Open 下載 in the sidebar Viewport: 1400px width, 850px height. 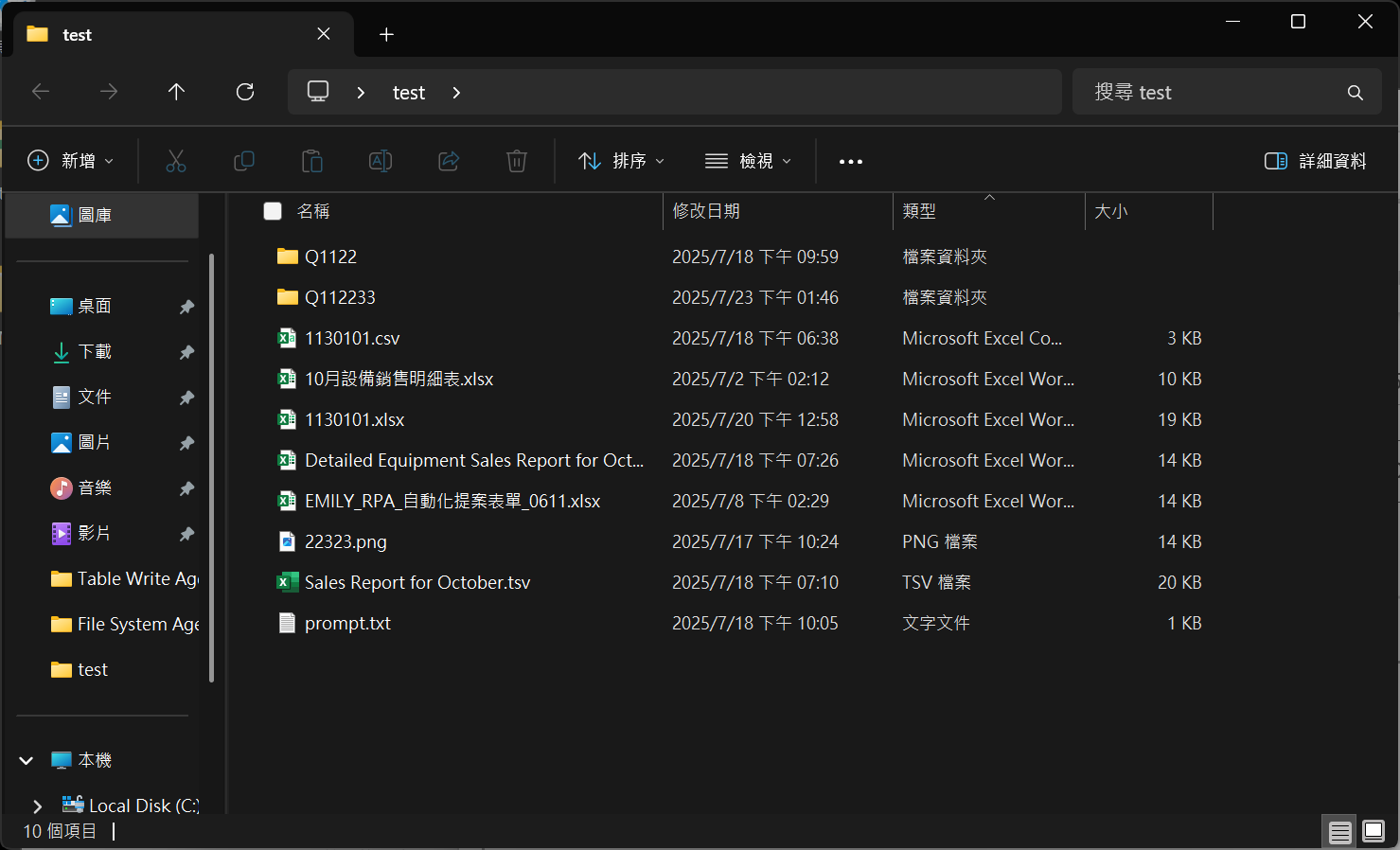(95, 352)
